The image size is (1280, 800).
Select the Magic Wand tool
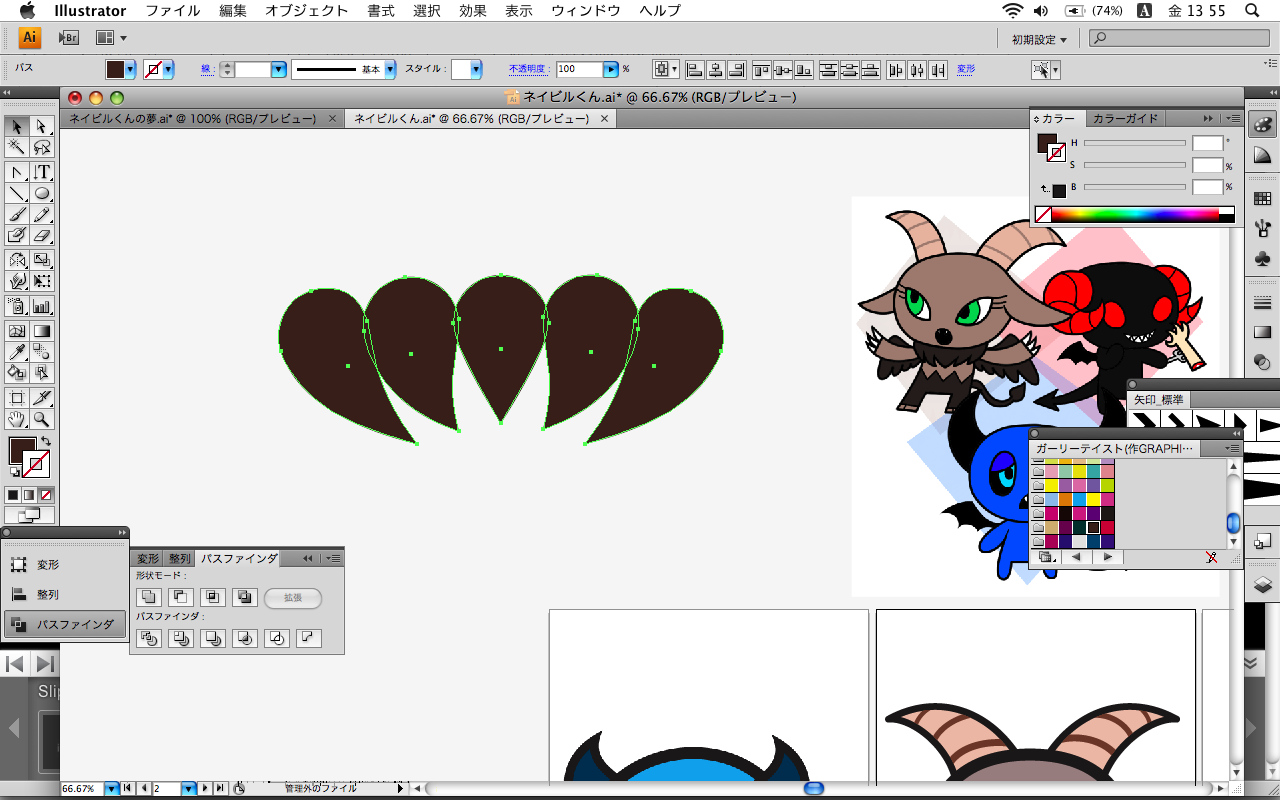[x=17, y=148]
